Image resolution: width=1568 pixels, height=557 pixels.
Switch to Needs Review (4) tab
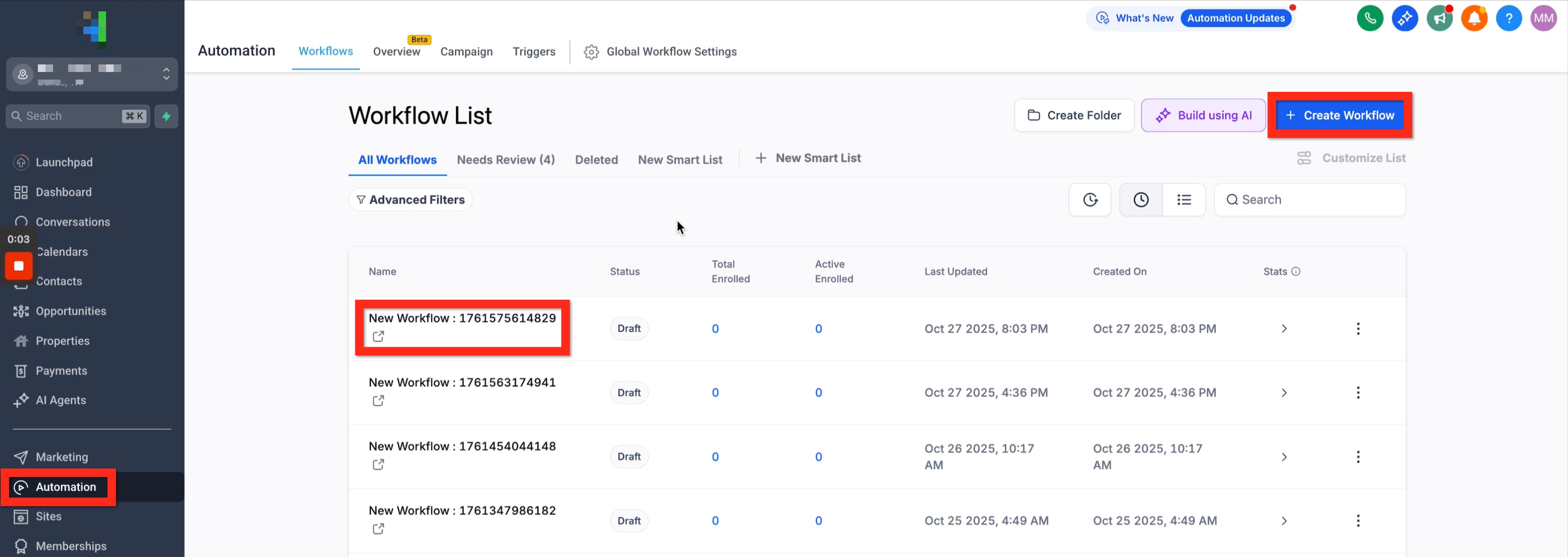(505, 160)
